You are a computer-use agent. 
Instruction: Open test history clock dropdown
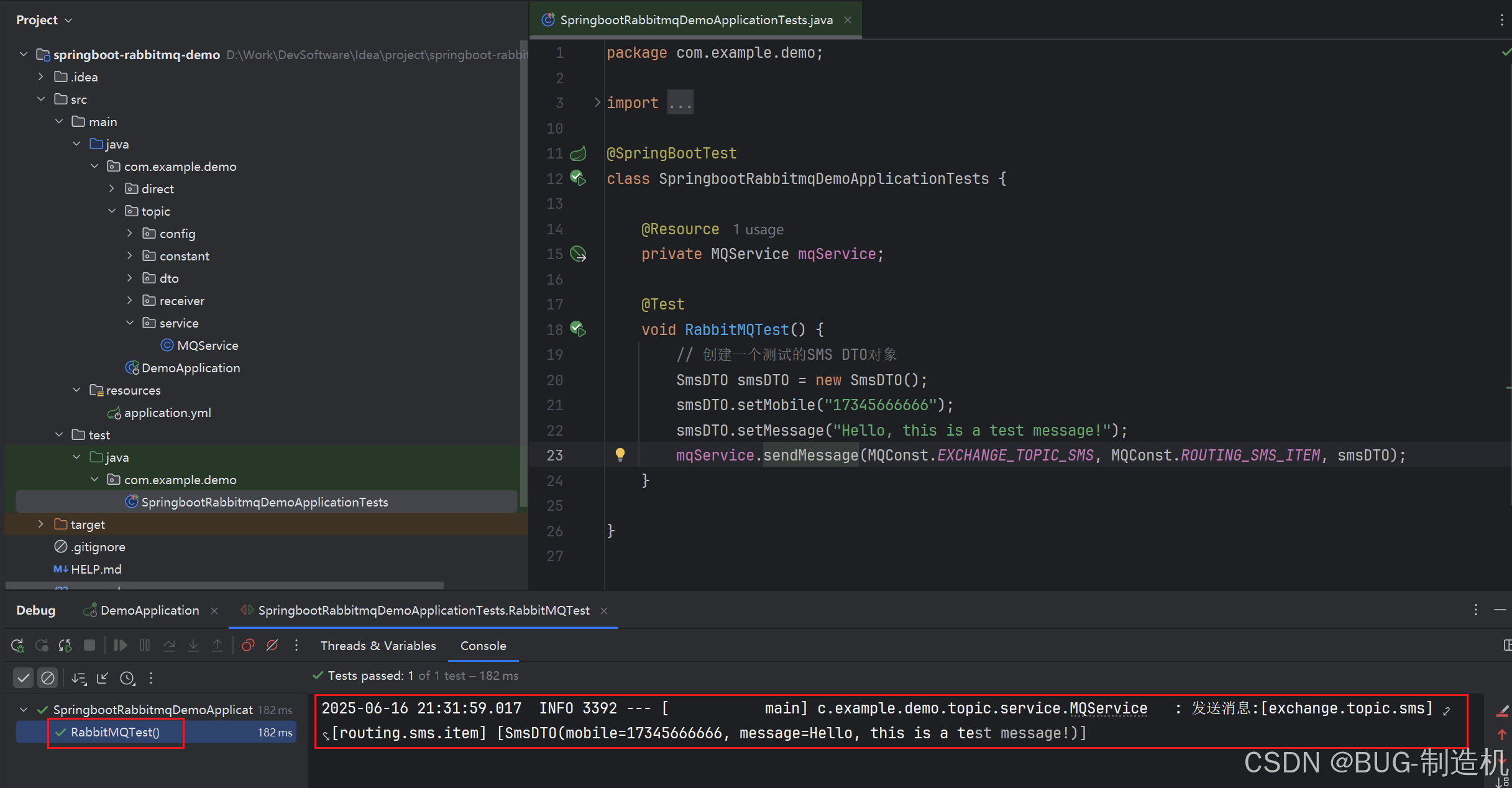(x=127, y=678)
